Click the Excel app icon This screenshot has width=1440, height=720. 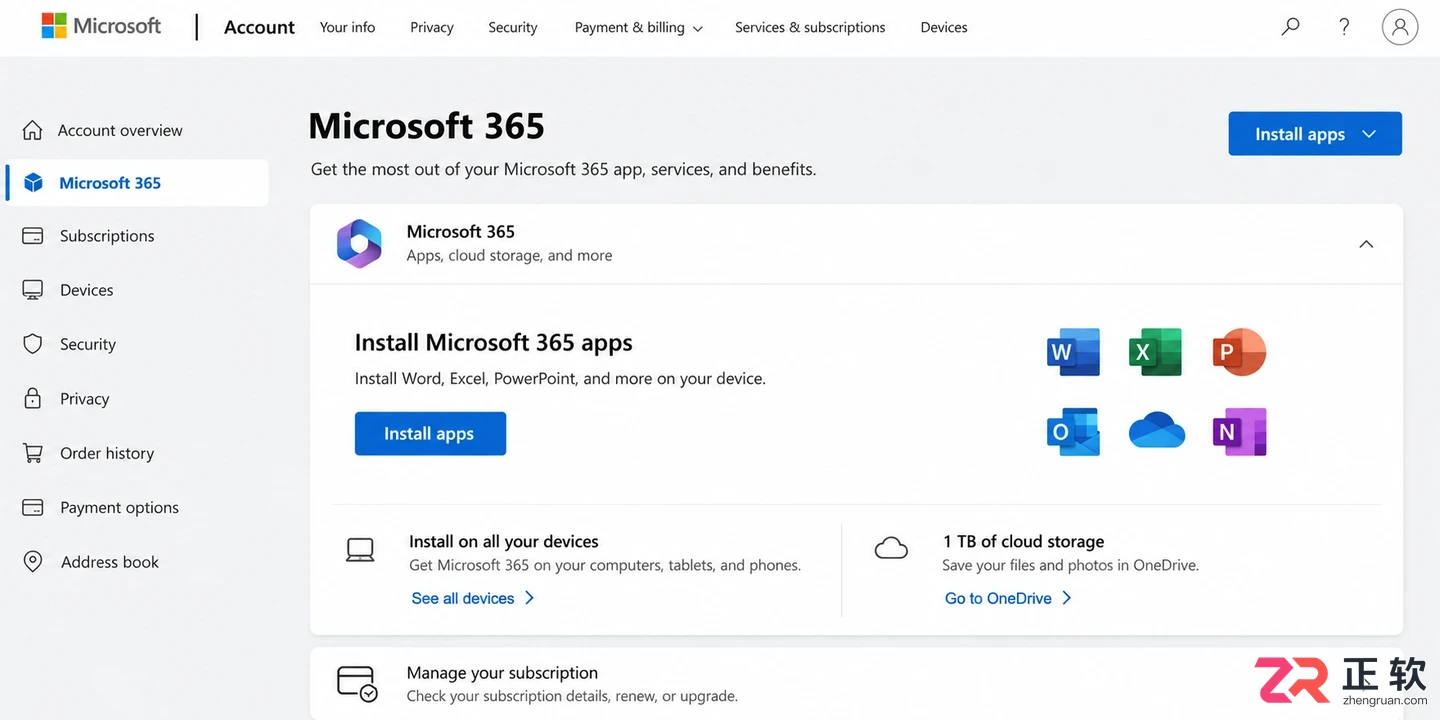1156,352
